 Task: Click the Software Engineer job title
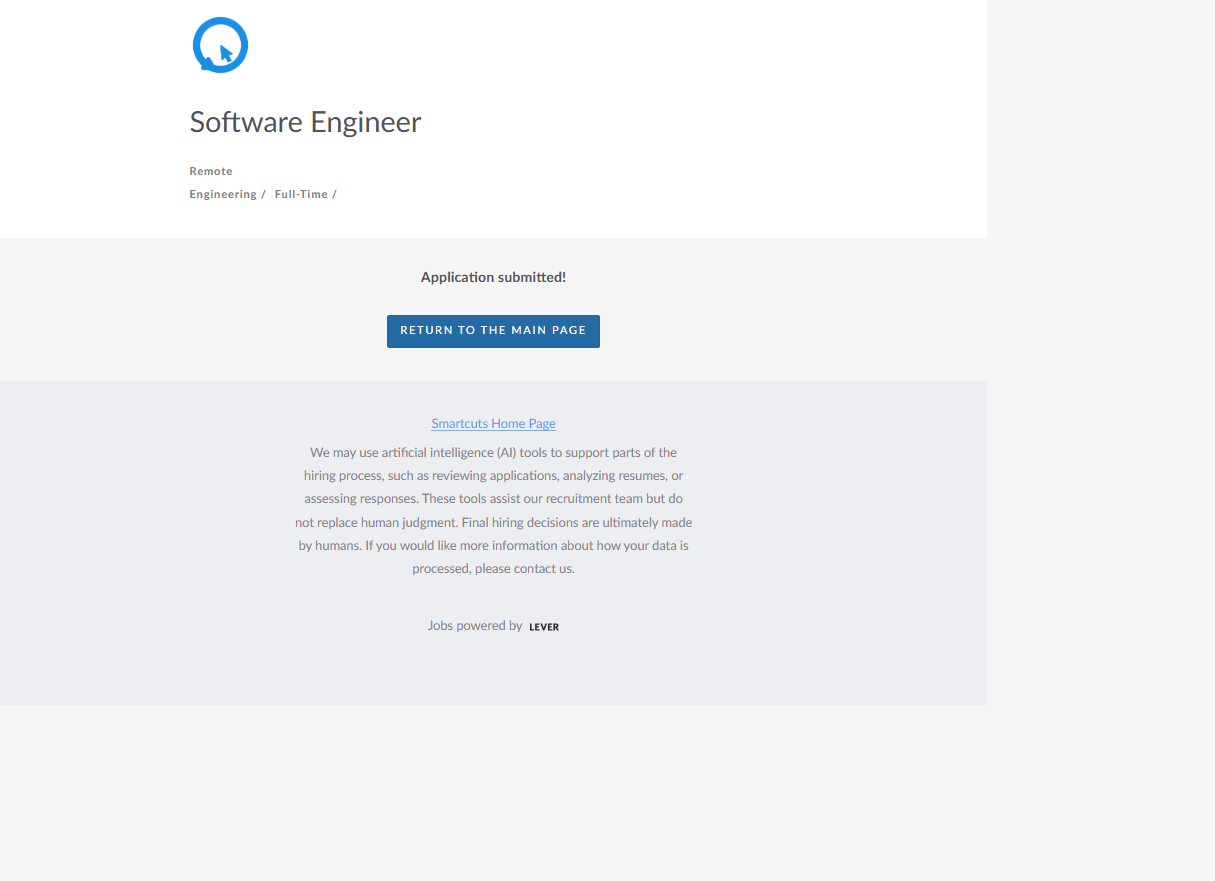305,122
